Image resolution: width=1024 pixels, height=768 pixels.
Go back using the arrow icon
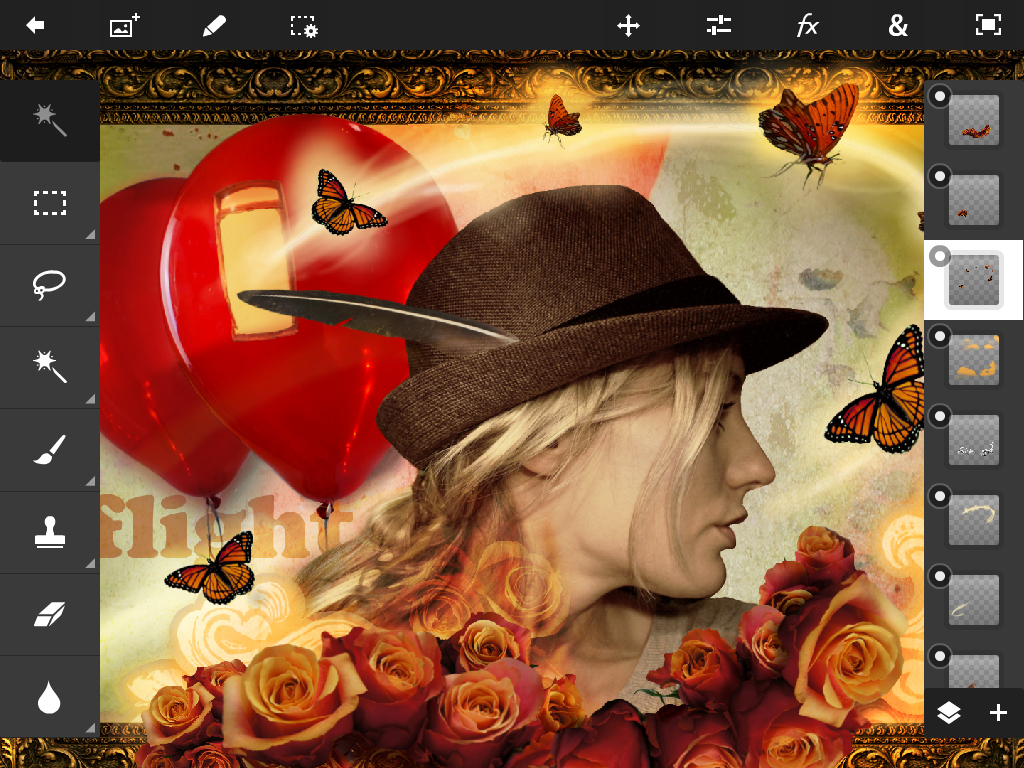tap(36, 26)
